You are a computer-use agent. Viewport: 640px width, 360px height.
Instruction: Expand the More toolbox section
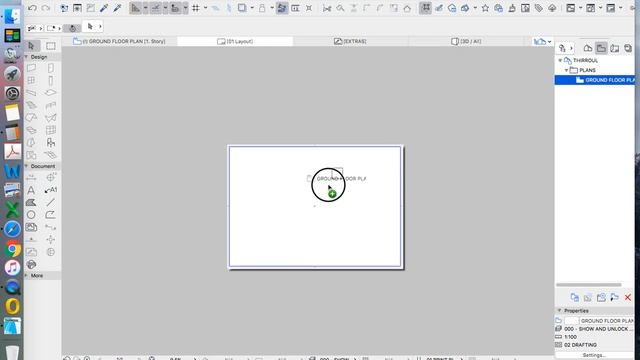pos(27,276)
